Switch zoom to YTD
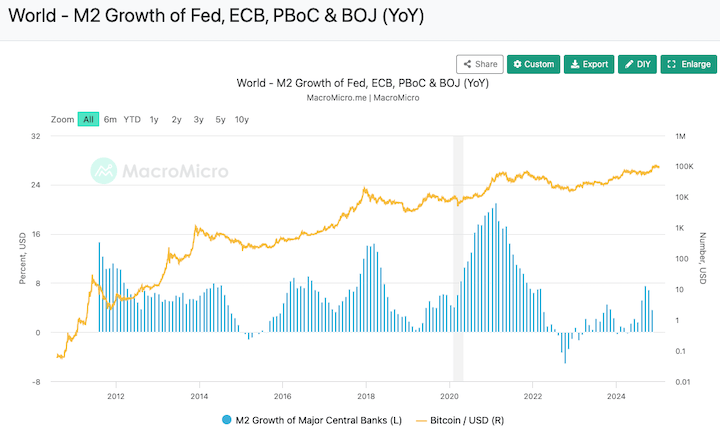The height and width of the screenshot is (436, 720). click(132, 119)
